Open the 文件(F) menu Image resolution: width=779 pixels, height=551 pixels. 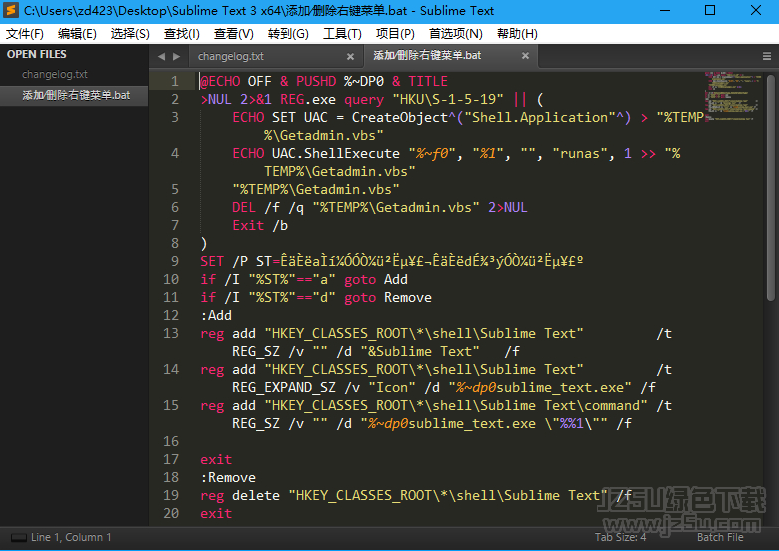tap(24, 34)
